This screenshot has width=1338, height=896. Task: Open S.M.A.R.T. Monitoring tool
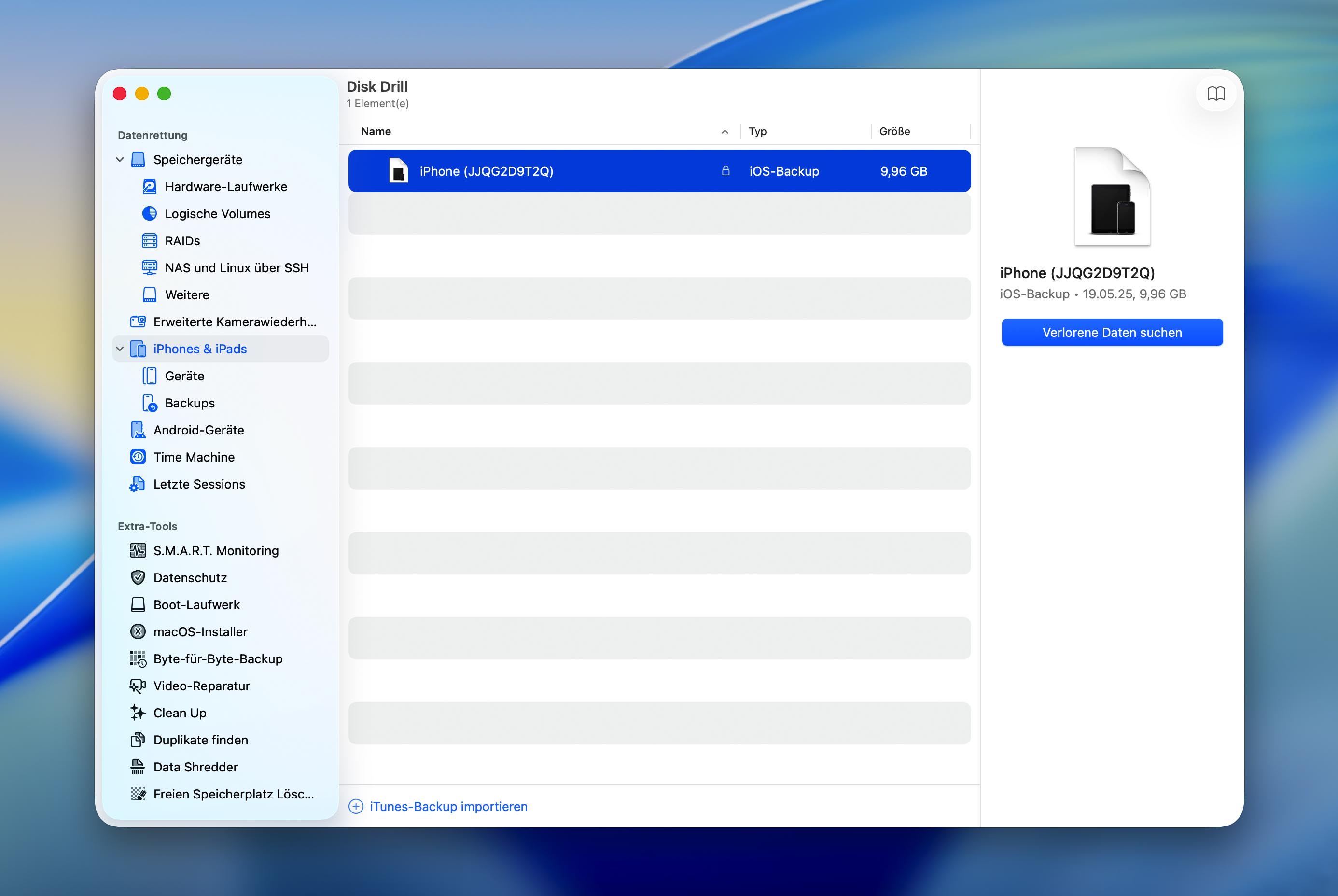(x=216, y=551)
